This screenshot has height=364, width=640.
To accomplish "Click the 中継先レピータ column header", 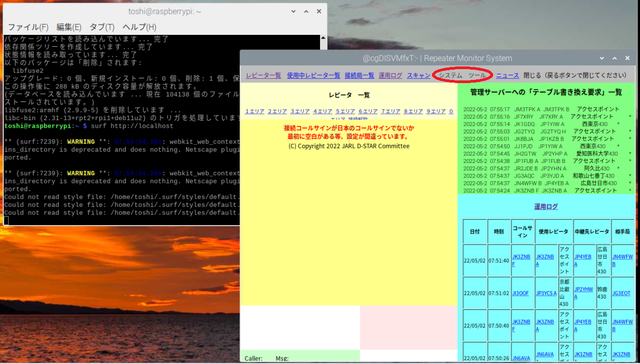I will [592, 231].
